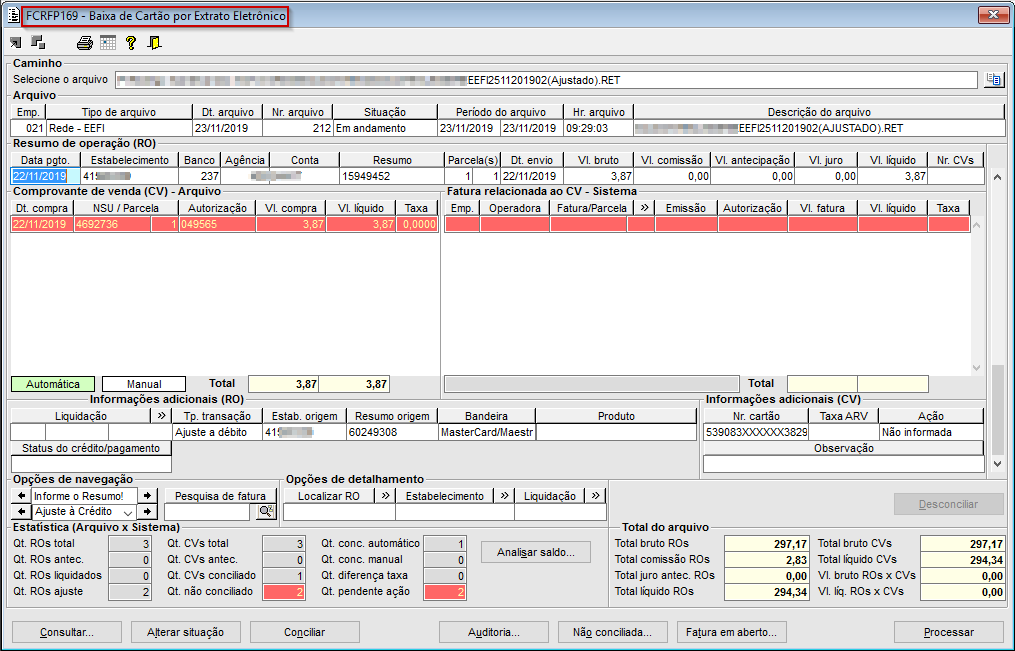Open the calendar grid toolbar icon
Image resolution: width=1015 pixels, height=651 pixels.
point(108,43)
